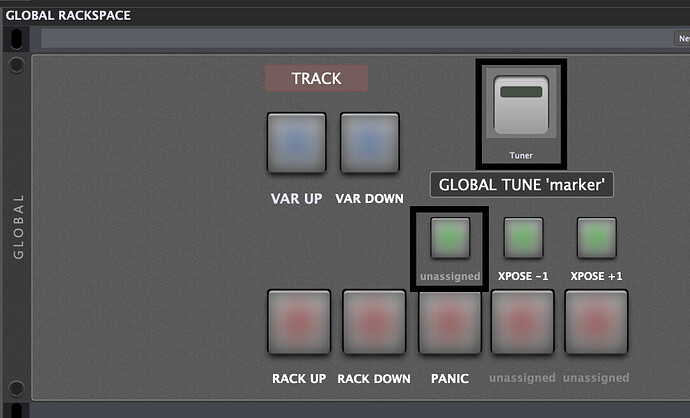The image size is (690, 418).
Task: Click the green XPOSE +1 button
Action: [597, 238]
